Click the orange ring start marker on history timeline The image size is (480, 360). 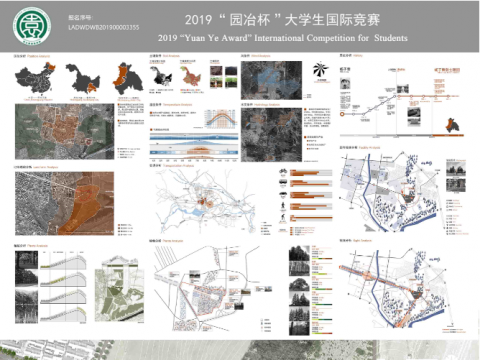(x=342, y=114)
